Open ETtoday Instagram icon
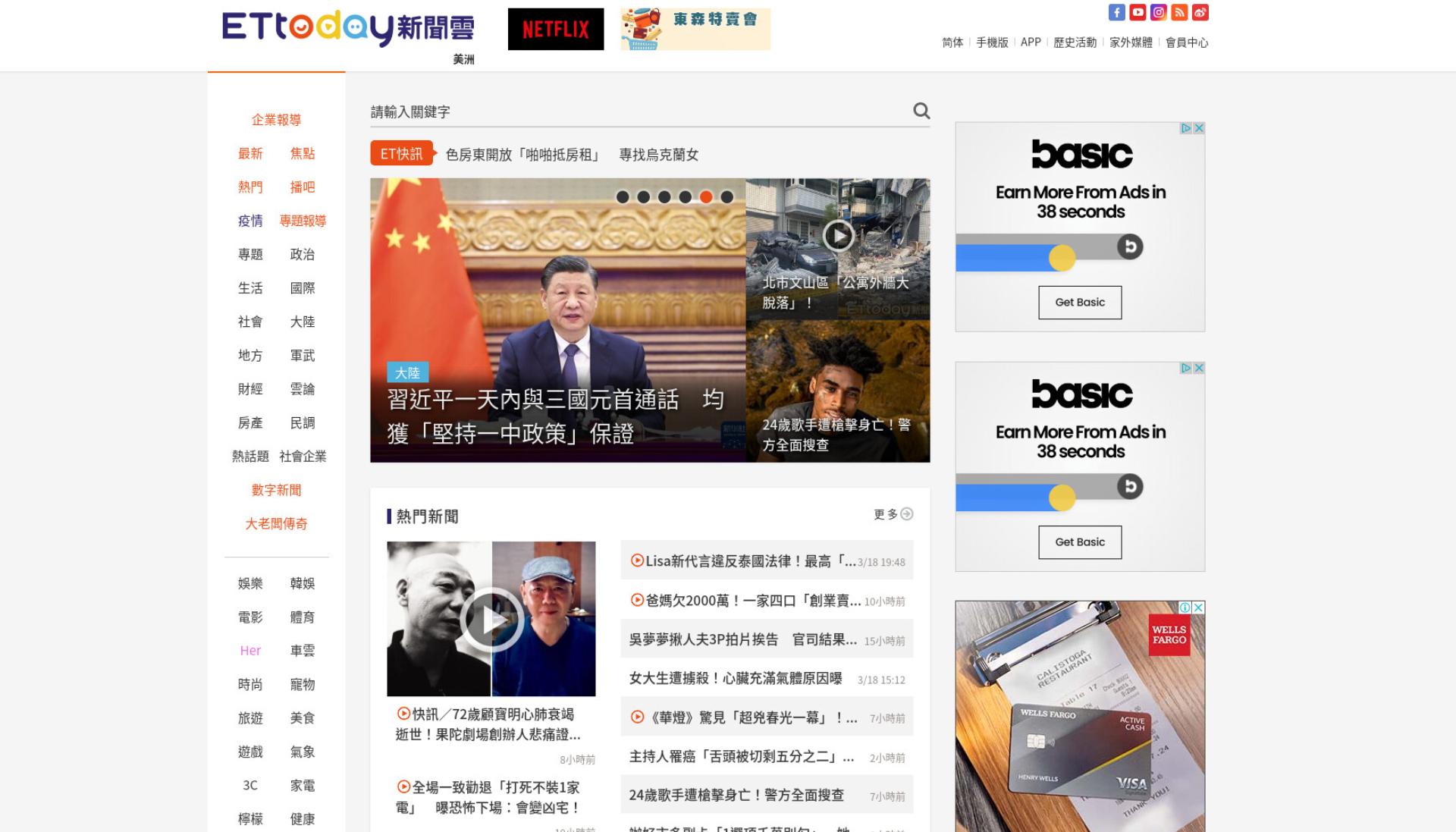 (1158, 12)
